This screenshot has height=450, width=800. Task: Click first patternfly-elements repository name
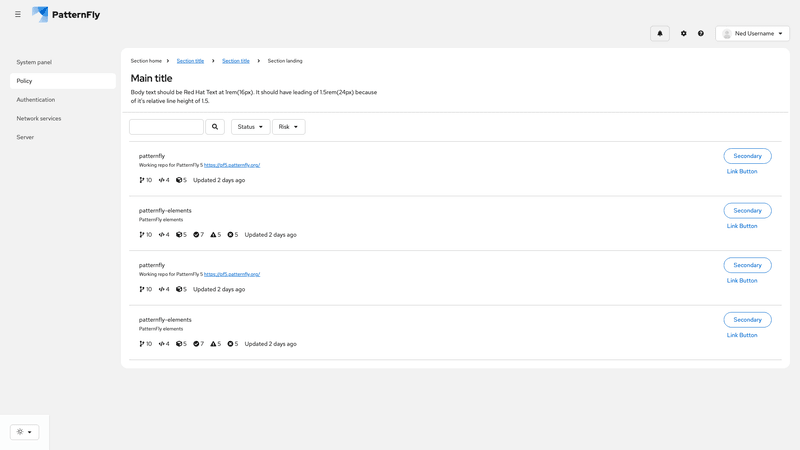click(x=165, y=211)
